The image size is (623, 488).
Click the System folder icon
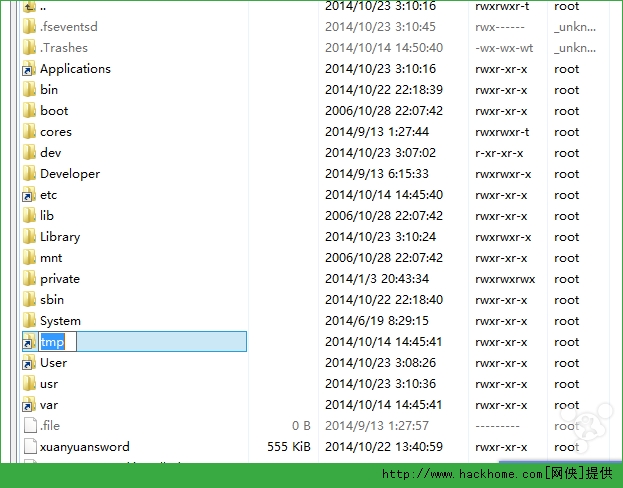click(x=29, y=321)
